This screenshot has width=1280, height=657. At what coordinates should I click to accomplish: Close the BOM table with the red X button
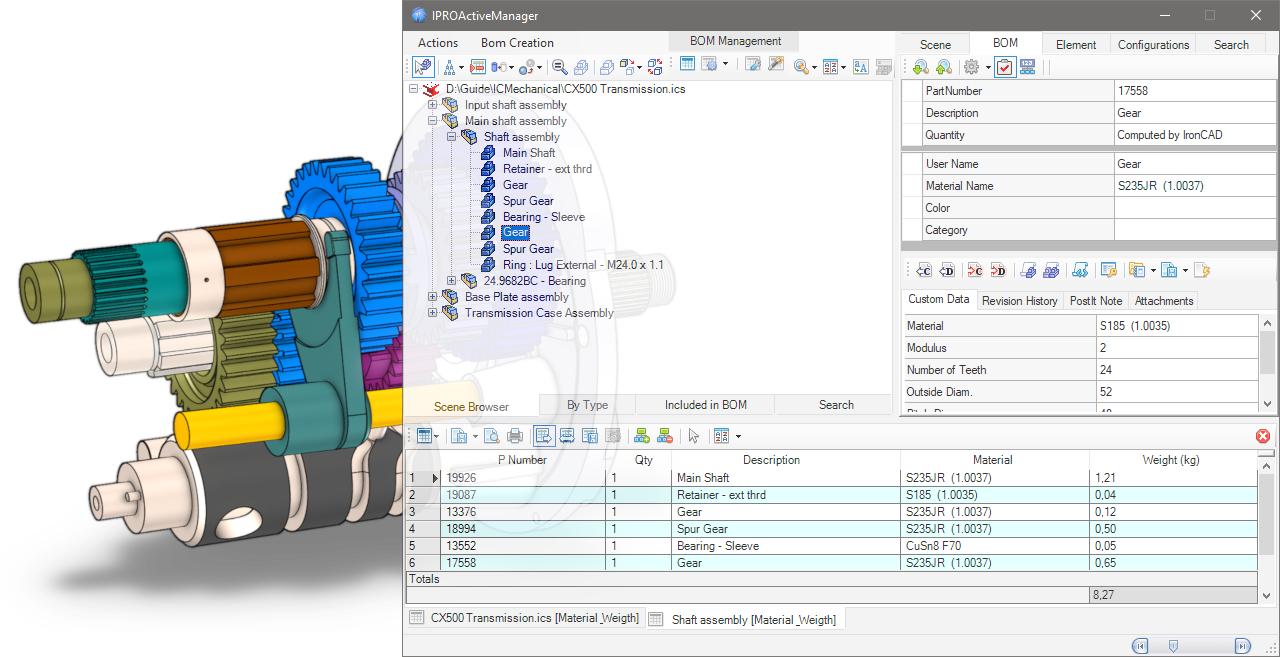1262,435
